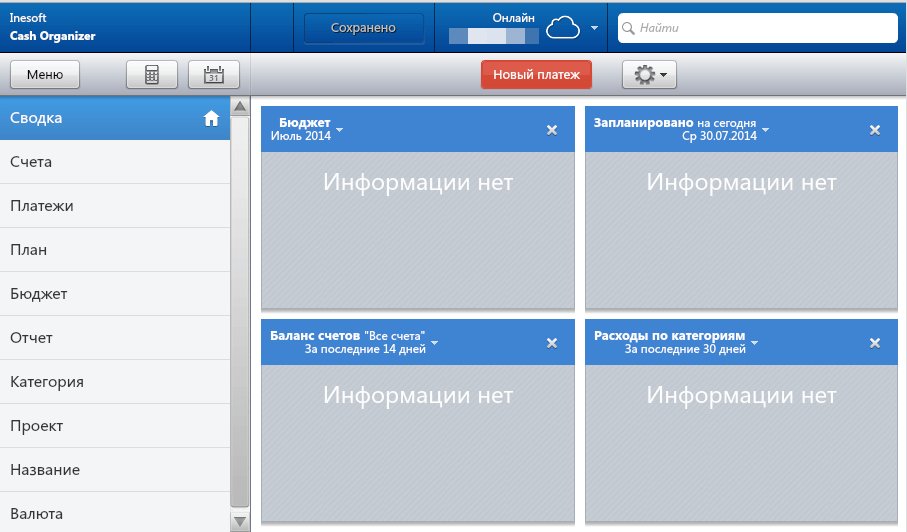Open the calculator tool

(x=152, y=75)
